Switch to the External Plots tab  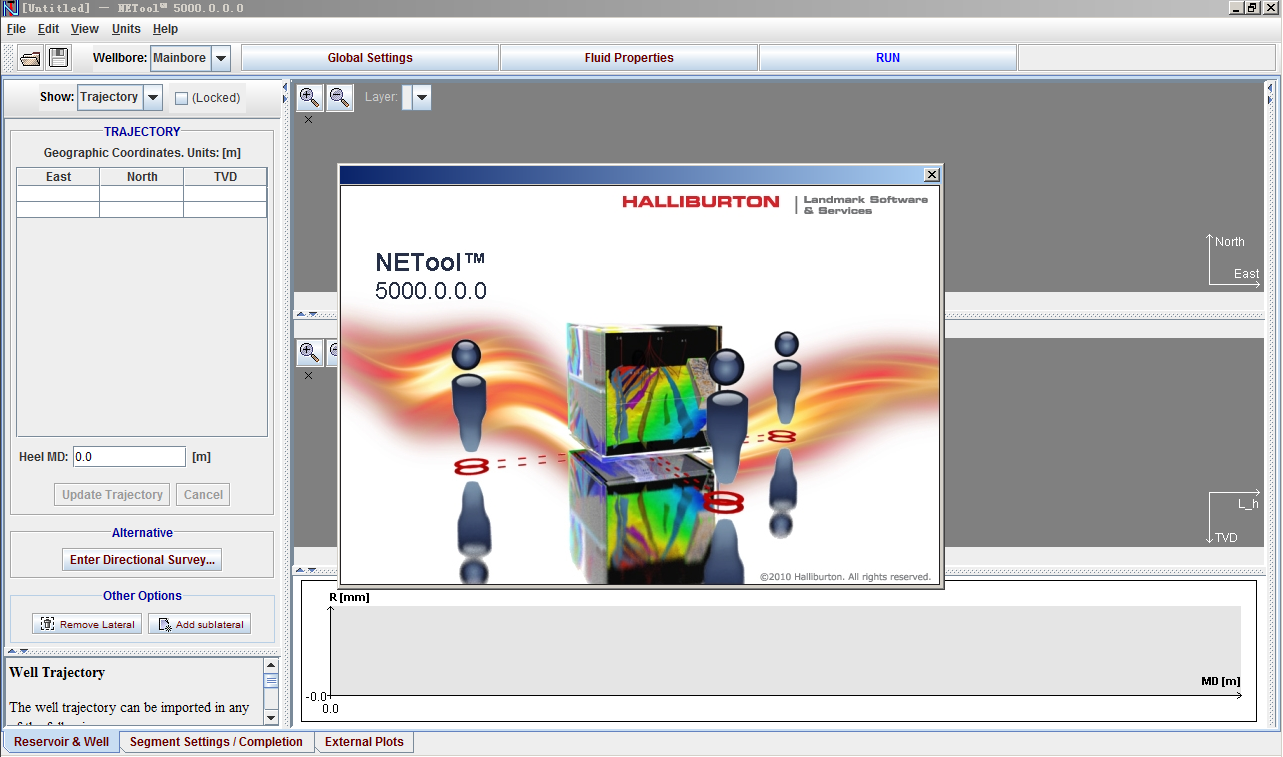tap(364, 742)
